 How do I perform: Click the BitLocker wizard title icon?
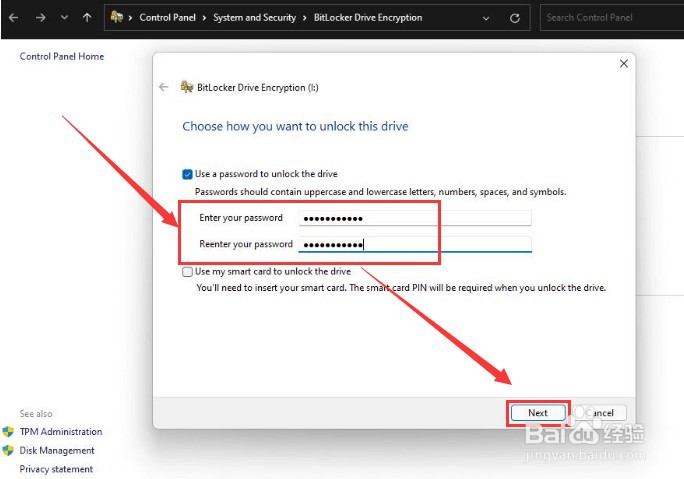click(187, 87)
